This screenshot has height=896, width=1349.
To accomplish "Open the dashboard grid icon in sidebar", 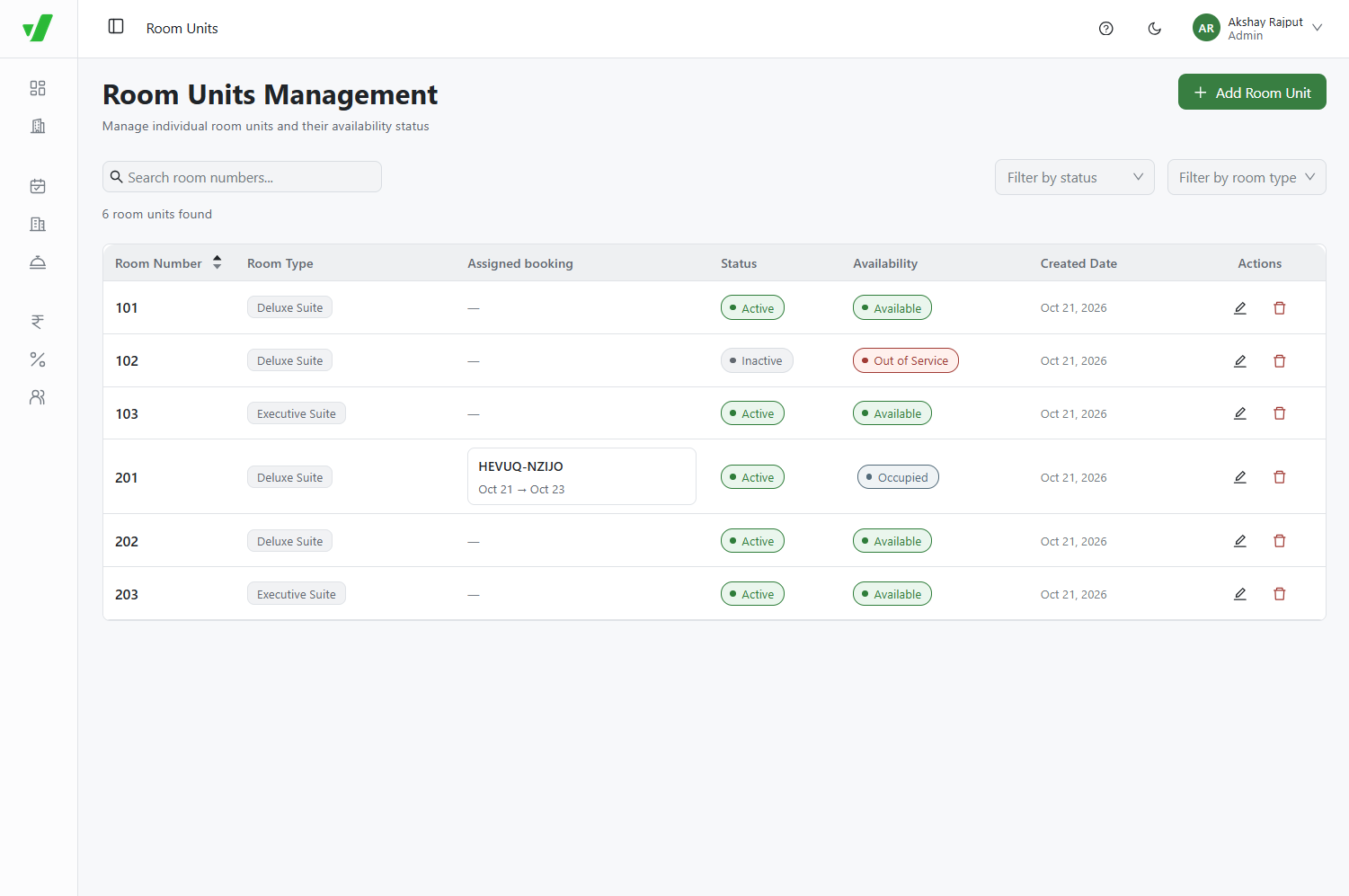I will (x=38, y=88).
